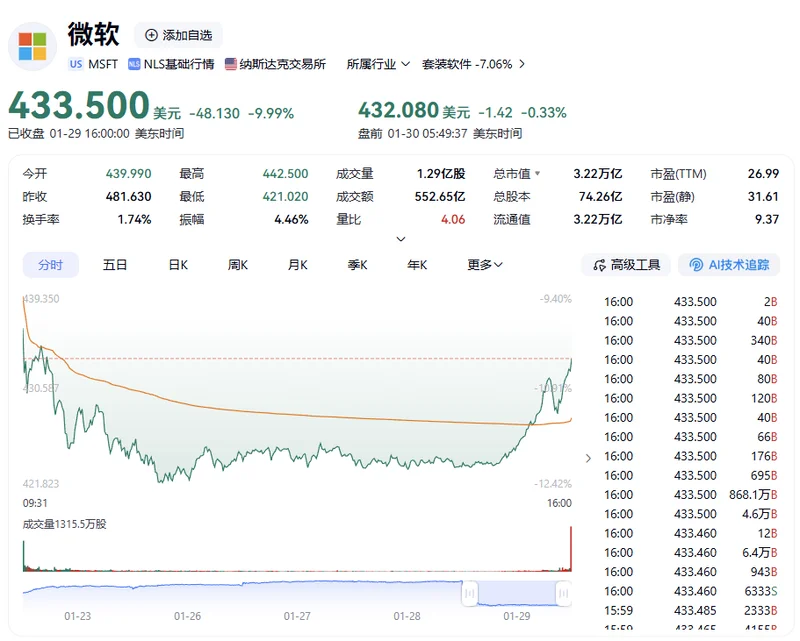Click the US market badge icon
The image size is (800, 641).
click(76, 64)
